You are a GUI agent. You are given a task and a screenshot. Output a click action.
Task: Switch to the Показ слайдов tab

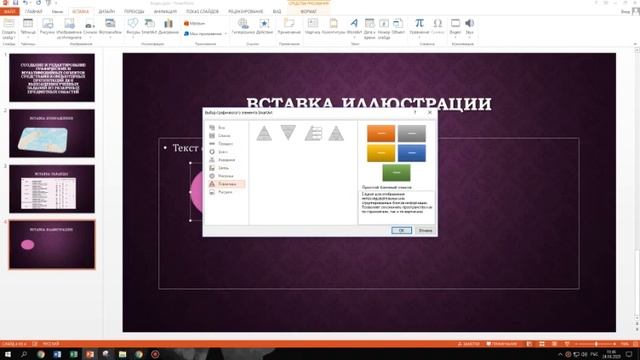pos(202,11)
